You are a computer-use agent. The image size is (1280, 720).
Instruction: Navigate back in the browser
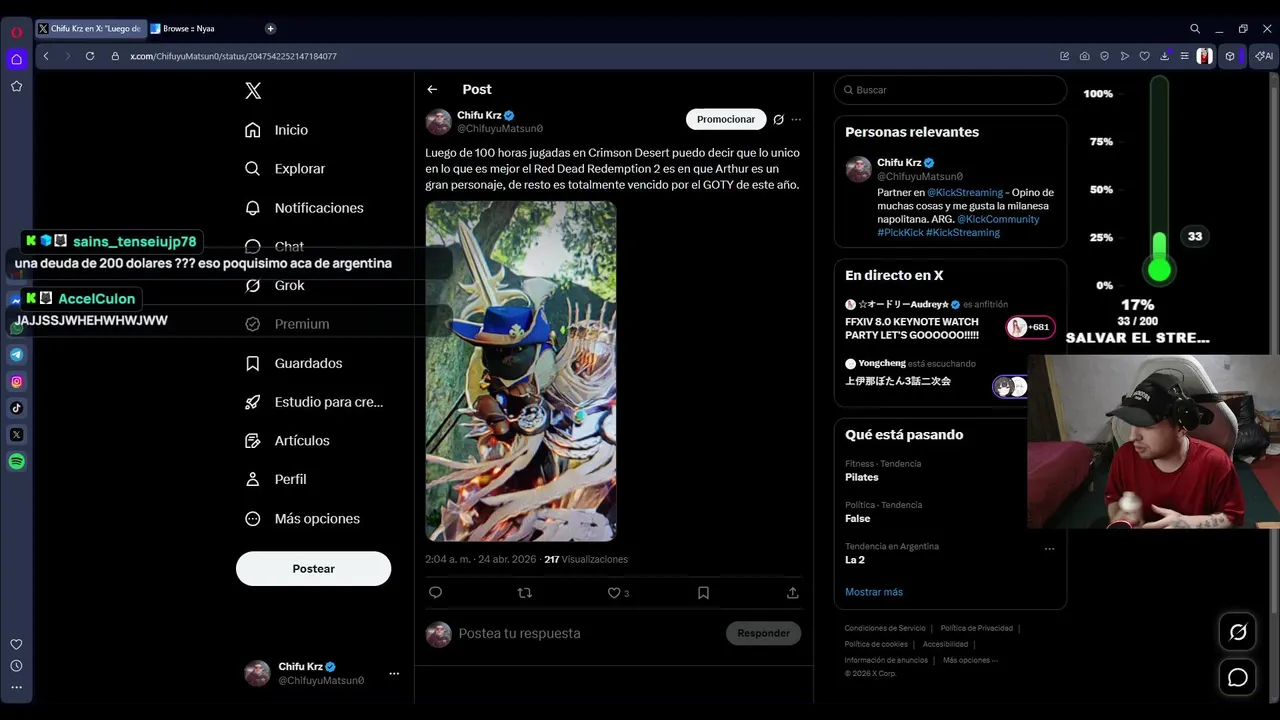pyautogui.click(x=46, y=56)
